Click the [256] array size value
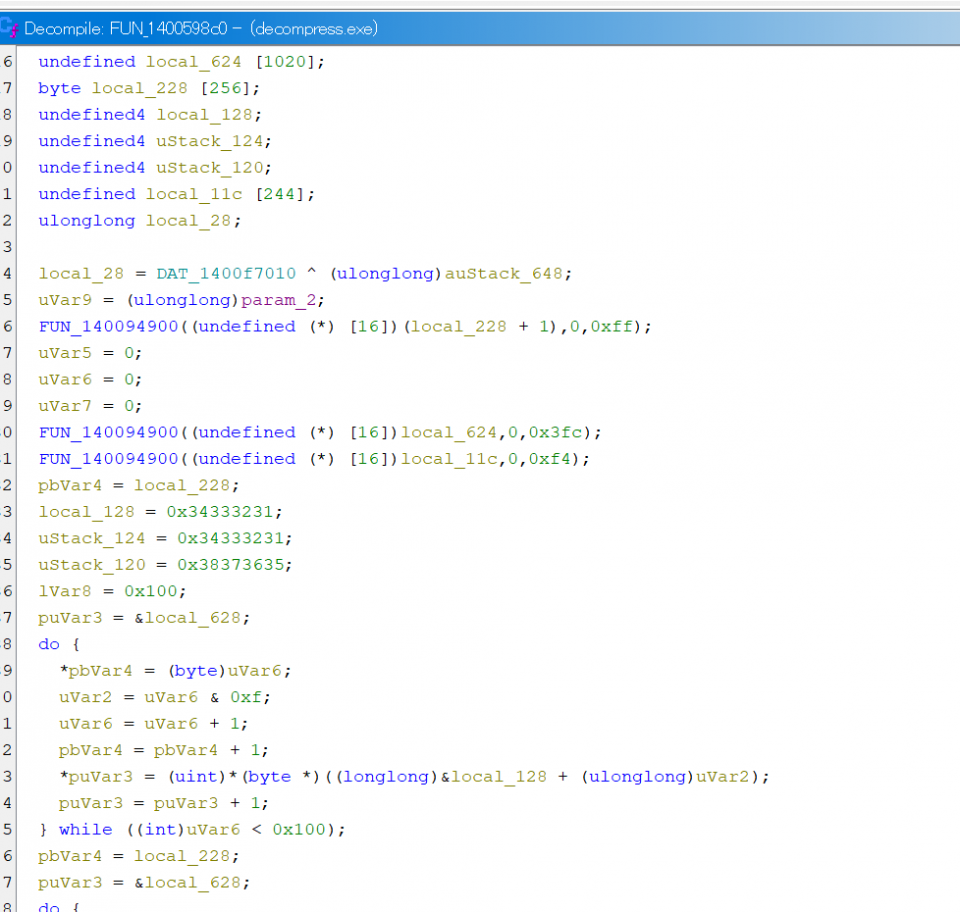 pos(226,88)
